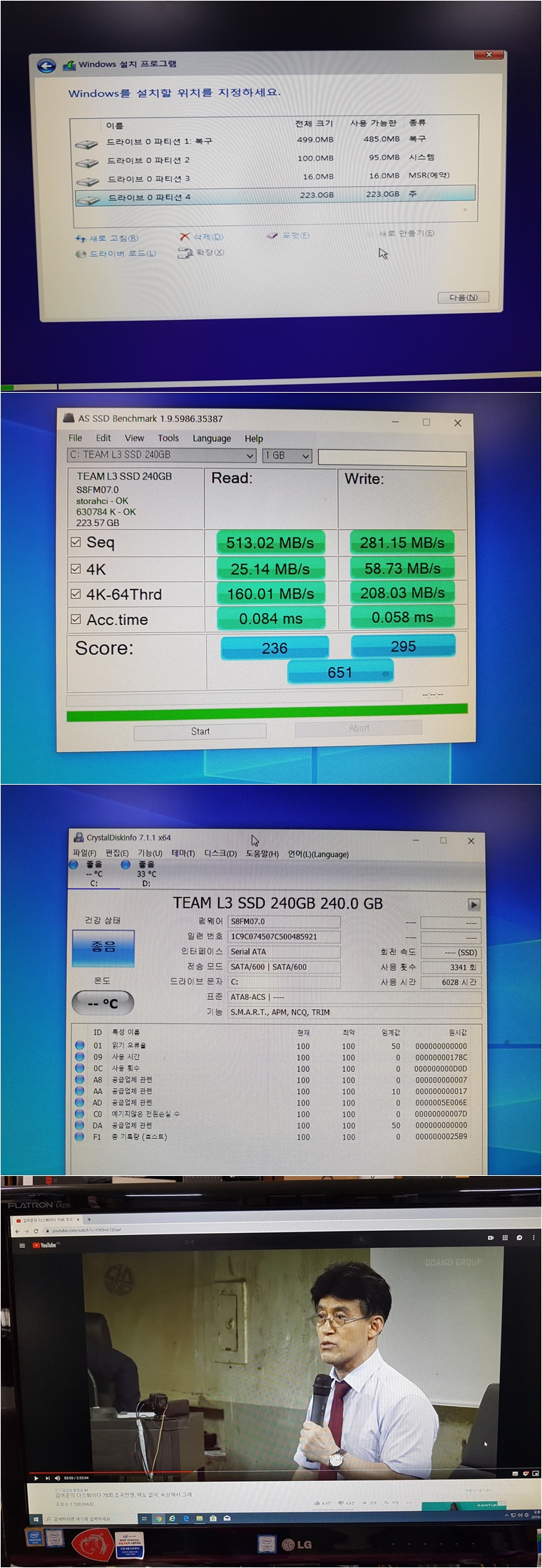Click attribute 01 읽기 오류율 status circle
This screenshot has height=1568, width=542.
coord(80,1045)
